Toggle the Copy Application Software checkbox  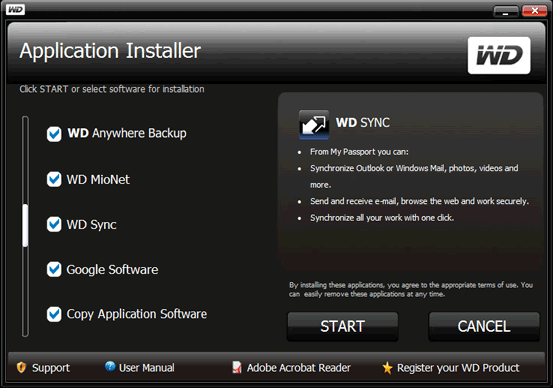[x=54, y=314]
